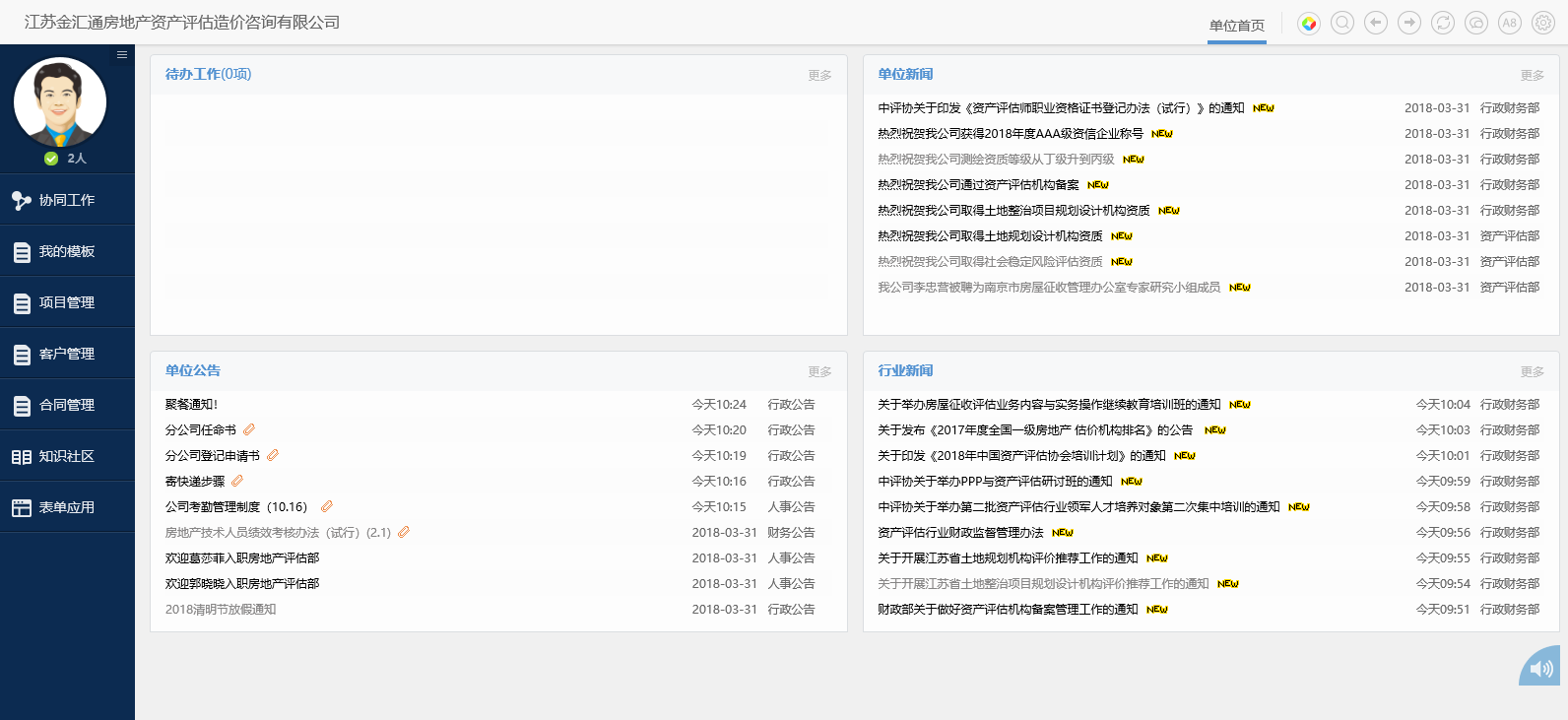Click the colorful theme picker icon

tap(1308, 24)
